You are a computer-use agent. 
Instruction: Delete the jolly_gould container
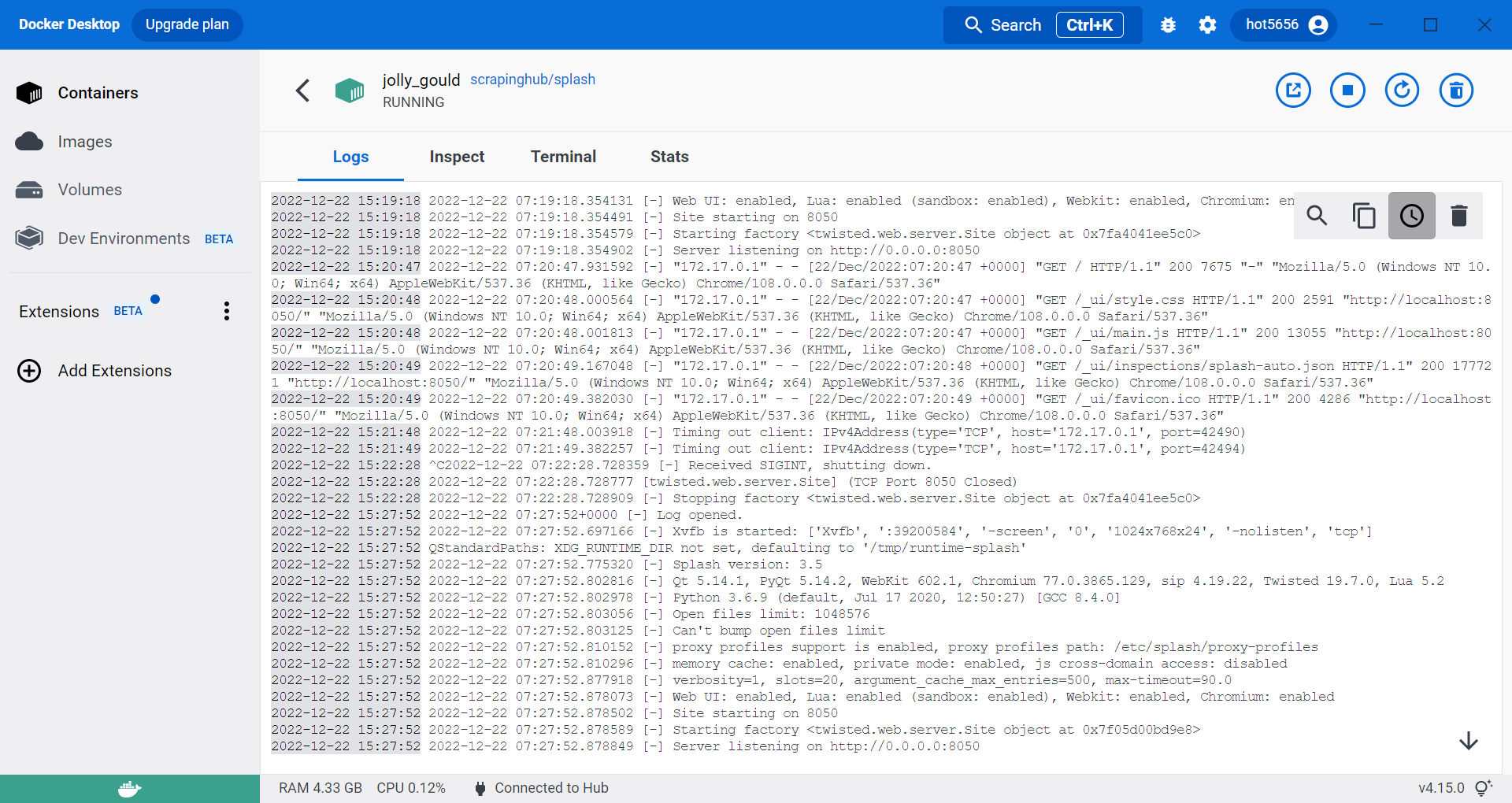click(x=1456, y=91)
